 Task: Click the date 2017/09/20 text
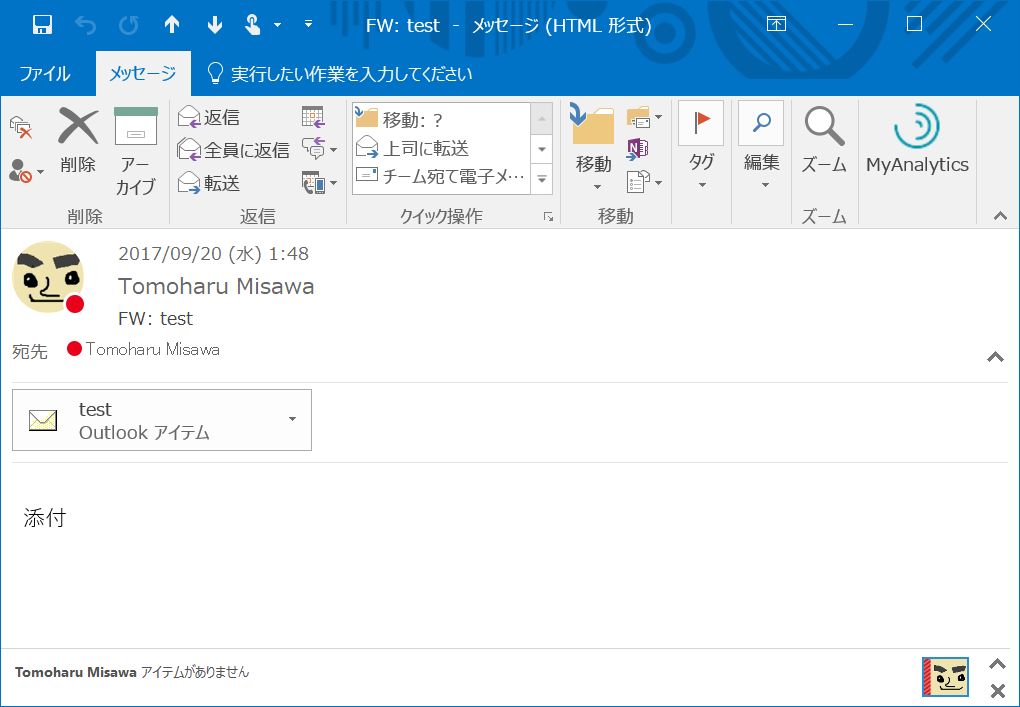coord(213,254)
